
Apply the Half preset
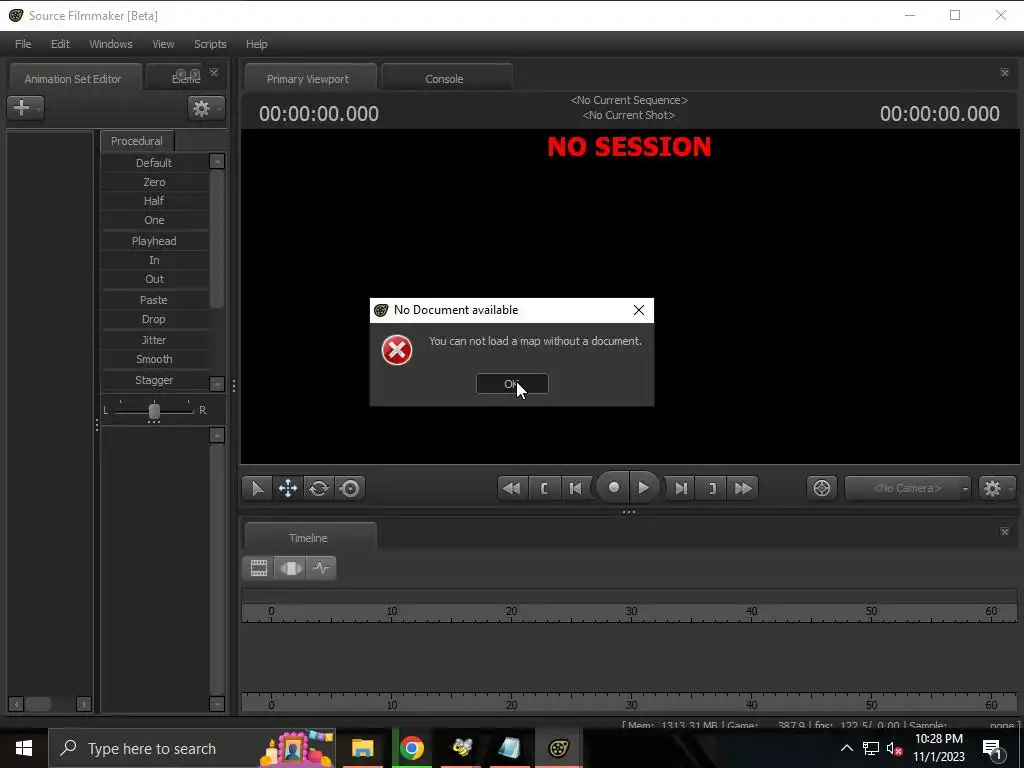[154, 200]
